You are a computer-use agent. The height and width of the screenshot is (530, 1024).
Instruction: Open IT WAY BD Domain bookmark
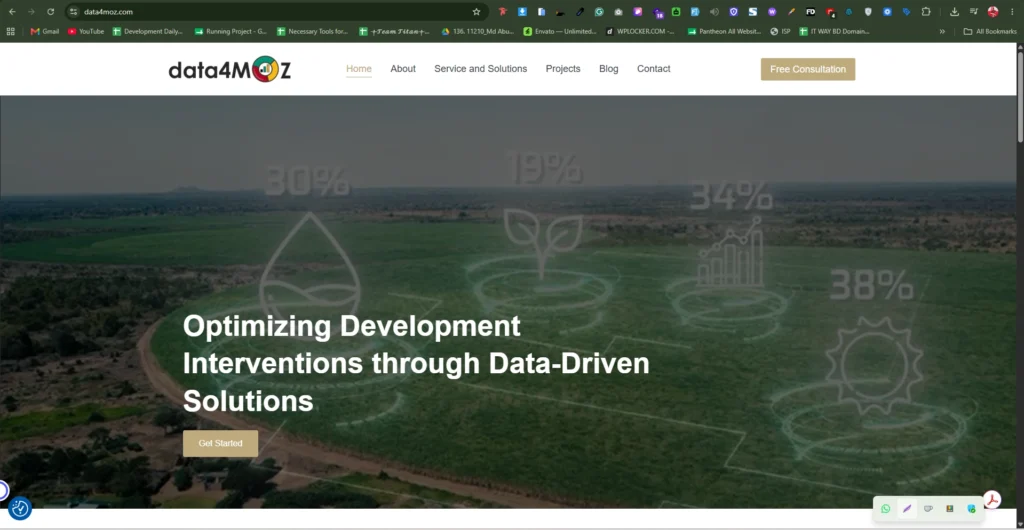click(835, 31)
